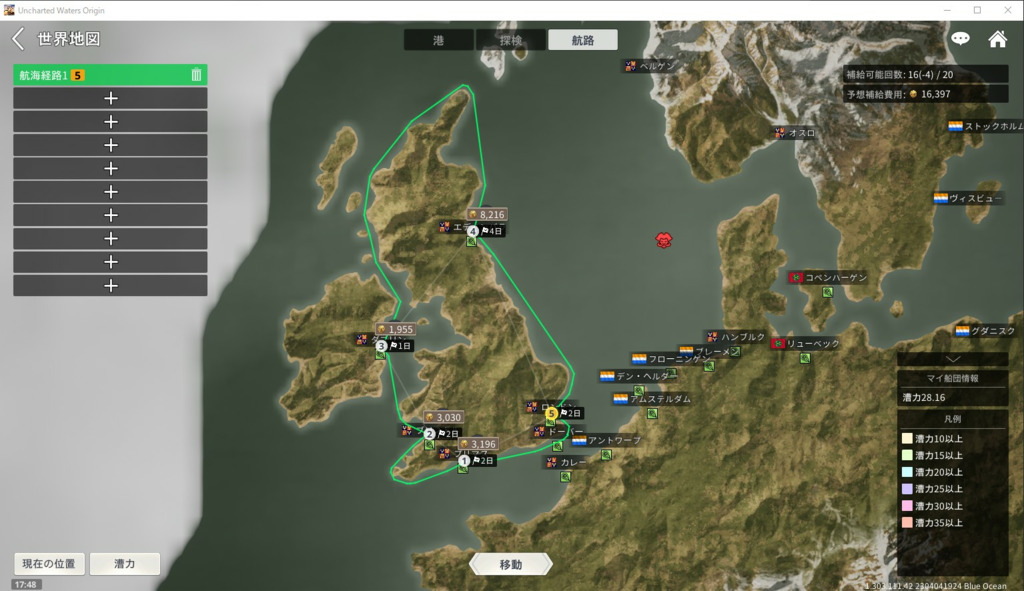This screenshot has width=1024, height=591.
Task: Click the flag icon beside カレー
Action: (x=552, y=462)
